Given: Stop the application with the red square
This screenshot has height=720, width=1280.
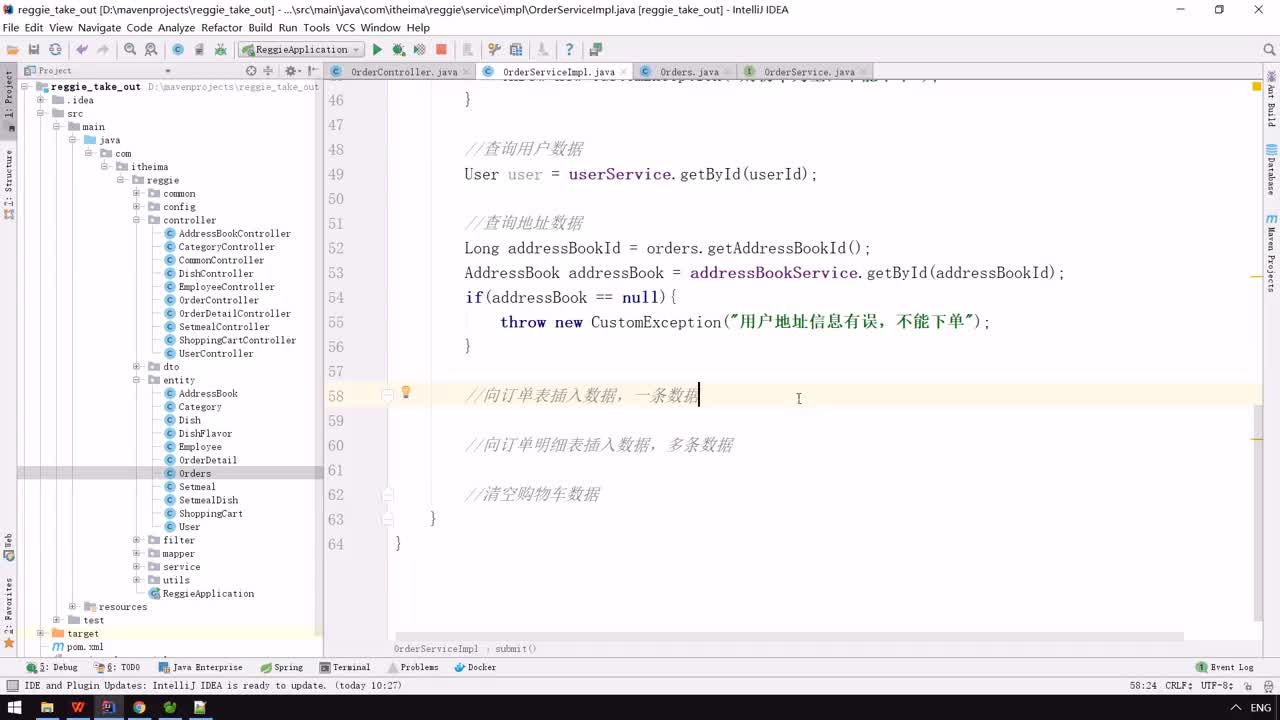Looking at the screenshot, I should click(441, 49).
